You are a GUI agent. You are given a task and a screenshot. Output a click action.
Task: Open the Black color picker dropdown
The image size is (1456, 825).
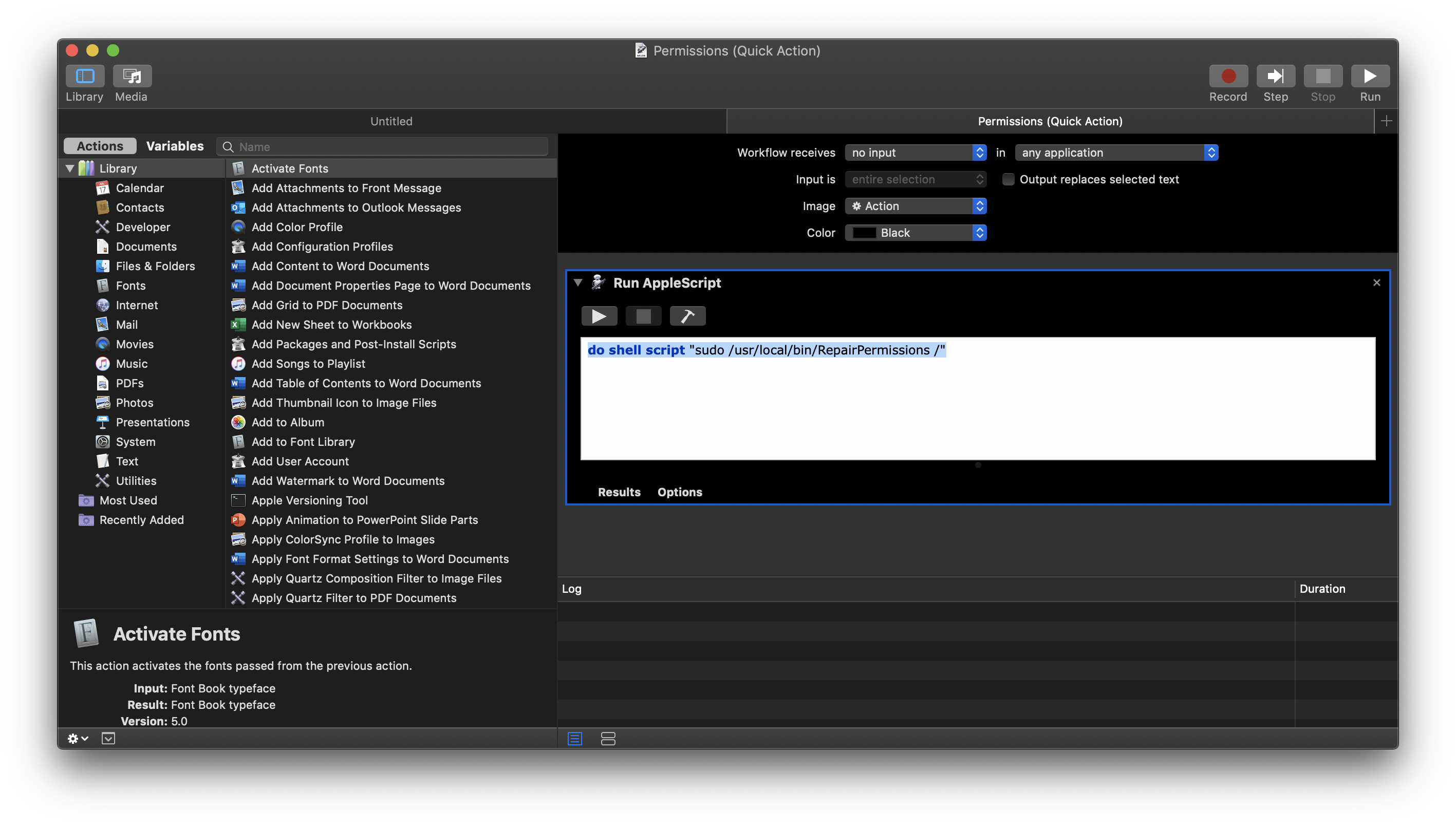[x=915, y=233]
